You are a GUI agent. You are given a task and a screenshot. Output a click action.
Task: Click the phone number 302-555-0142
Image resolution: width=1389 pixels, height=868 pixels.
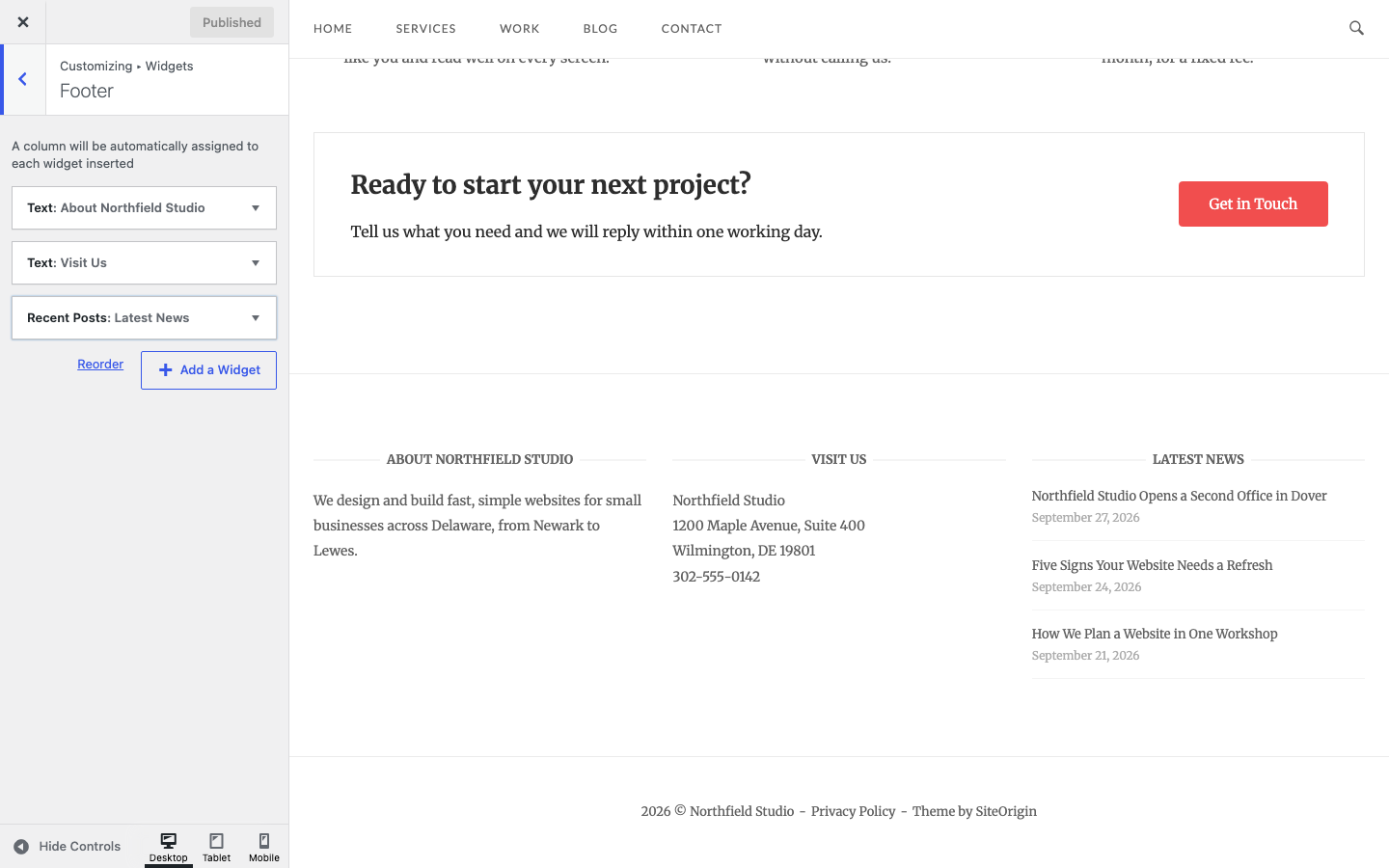(716, 577)
